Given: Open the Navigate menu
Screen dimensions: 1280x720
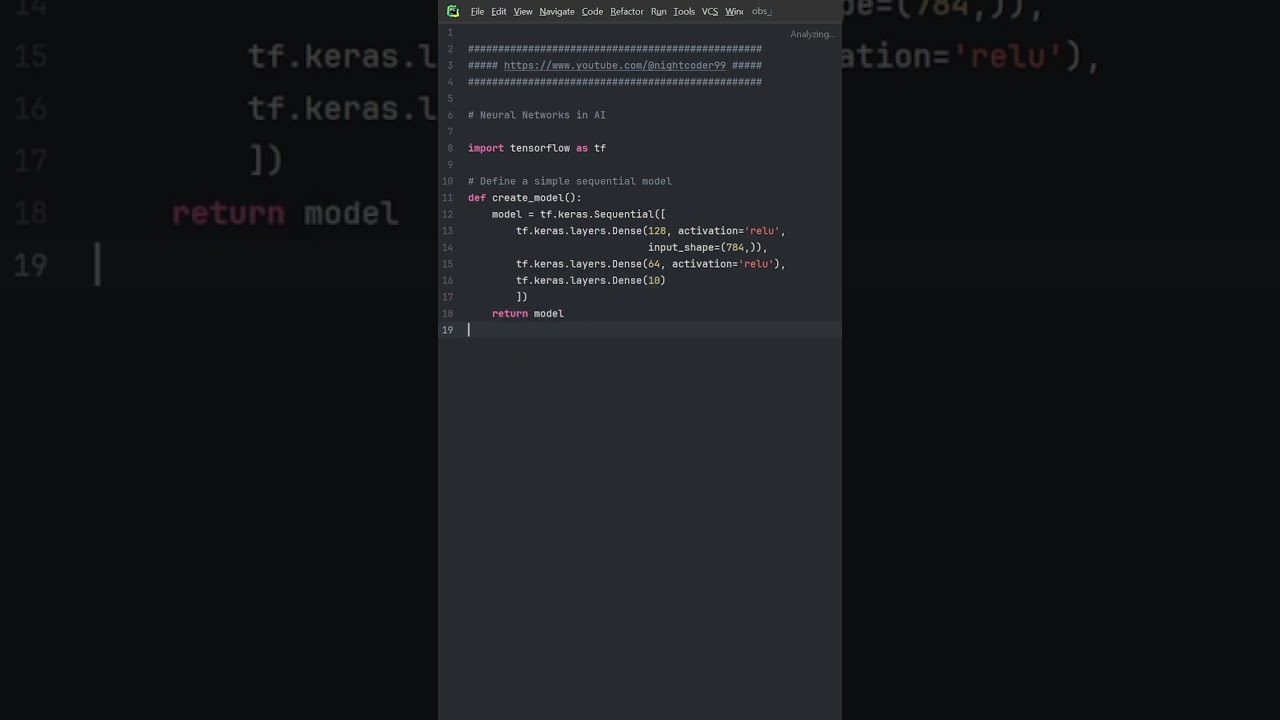Looking at the screenshot, I should (x=557, y=12).
